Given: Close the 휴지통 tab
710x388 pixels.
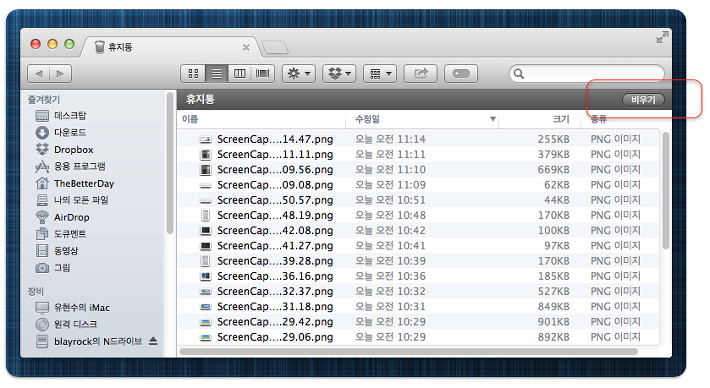Looking at the screenshot, I should point(246,47).
